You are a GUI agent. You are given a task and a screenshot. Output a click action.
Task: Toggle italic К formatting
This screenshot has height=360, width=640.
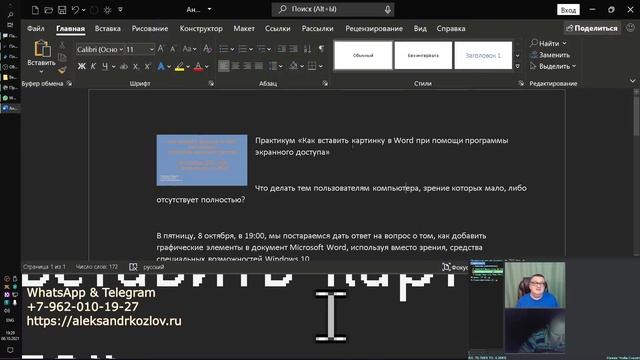(x=93, y=66)
